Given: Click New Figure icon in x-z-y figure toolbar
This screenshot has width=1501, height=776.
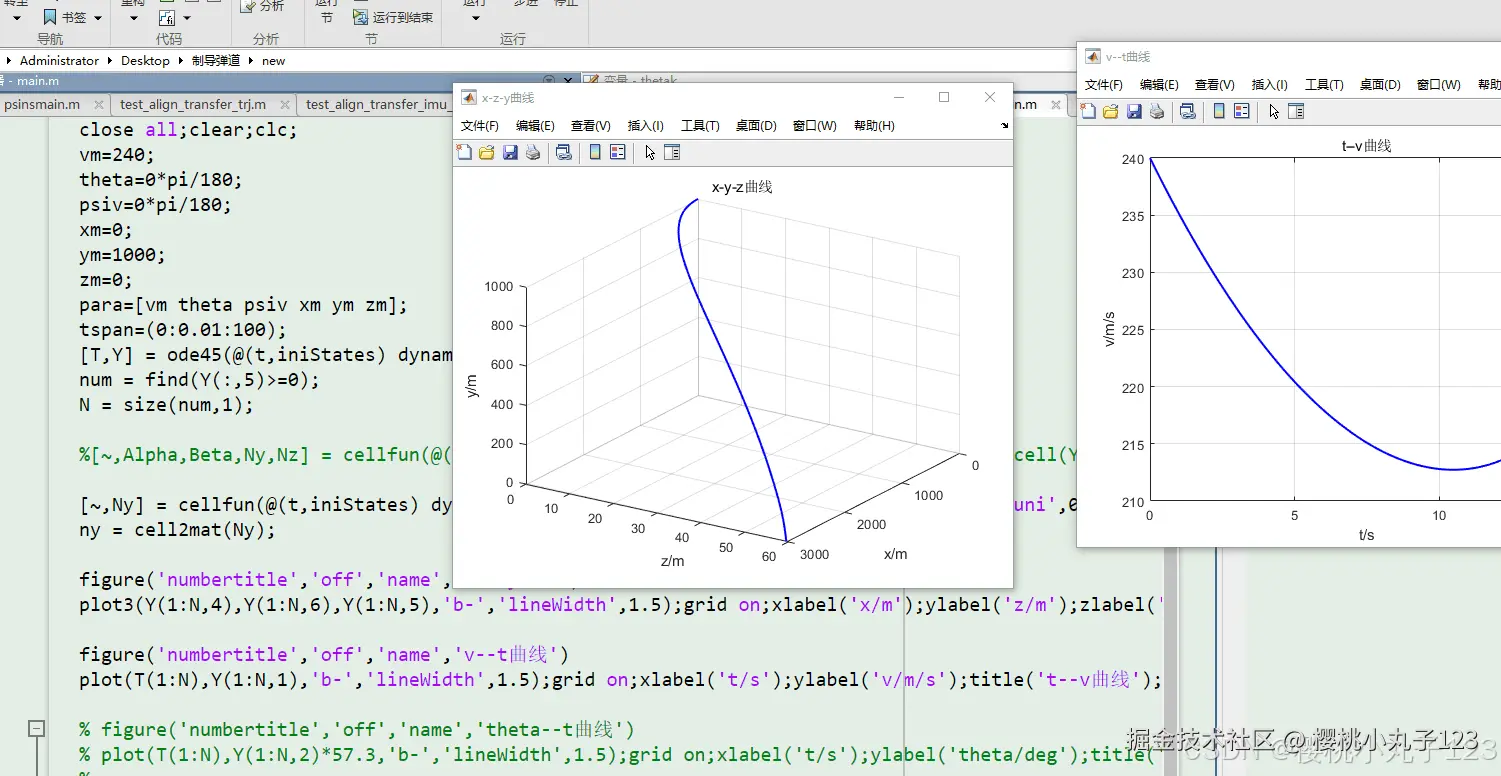Looking at the screenshot, I should click(x=464, y=152).
